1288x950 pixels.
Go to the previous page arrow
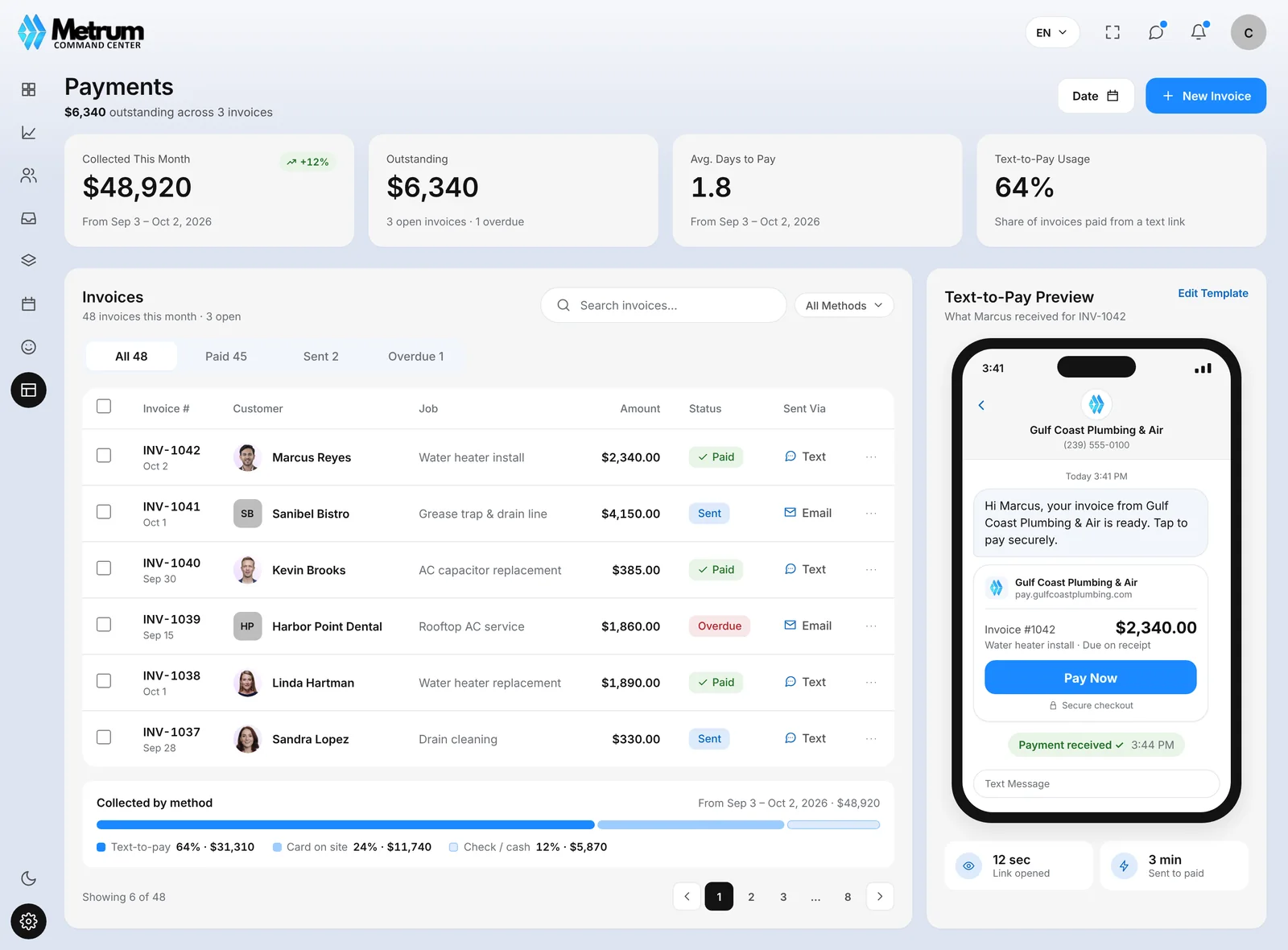pos(687,896)
